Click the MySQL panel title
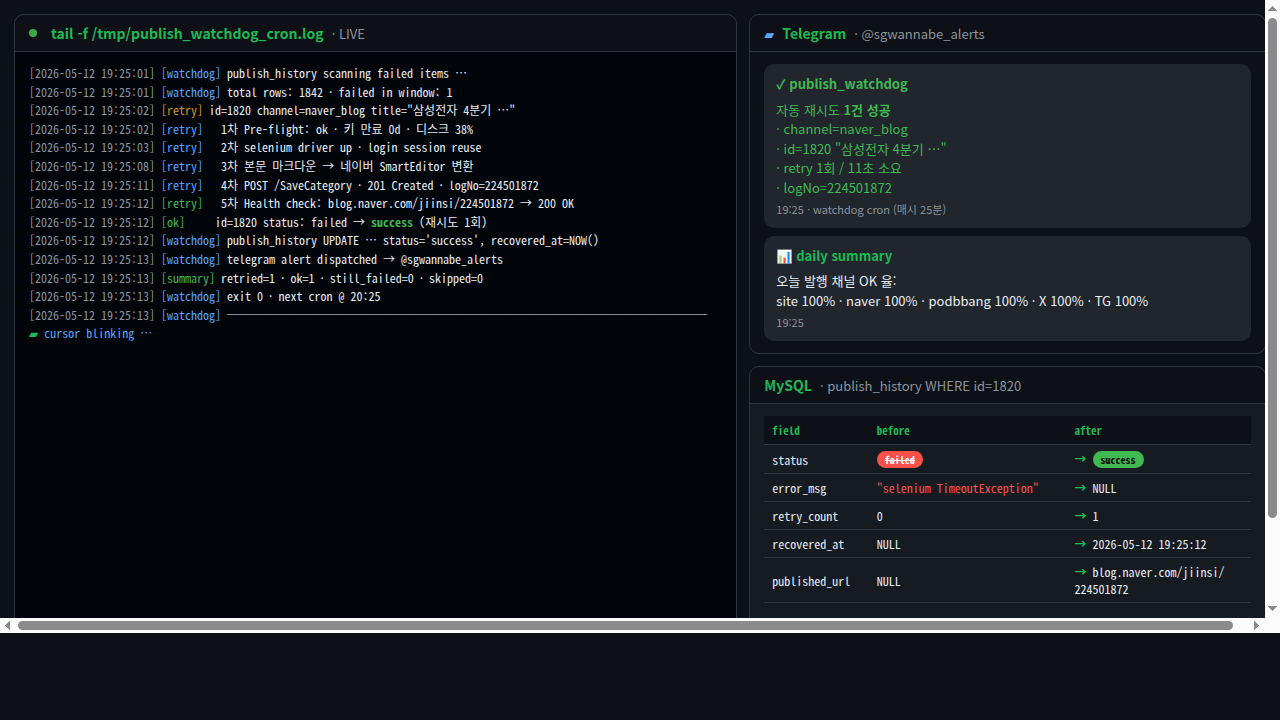This screenshot has height=720, width=1280. [788, 386]
